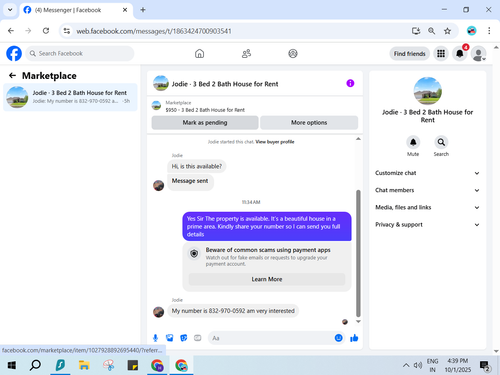The height and width of the screenshot is (375, 500).
Task: Click the browser back arrow
Action: 11,31
